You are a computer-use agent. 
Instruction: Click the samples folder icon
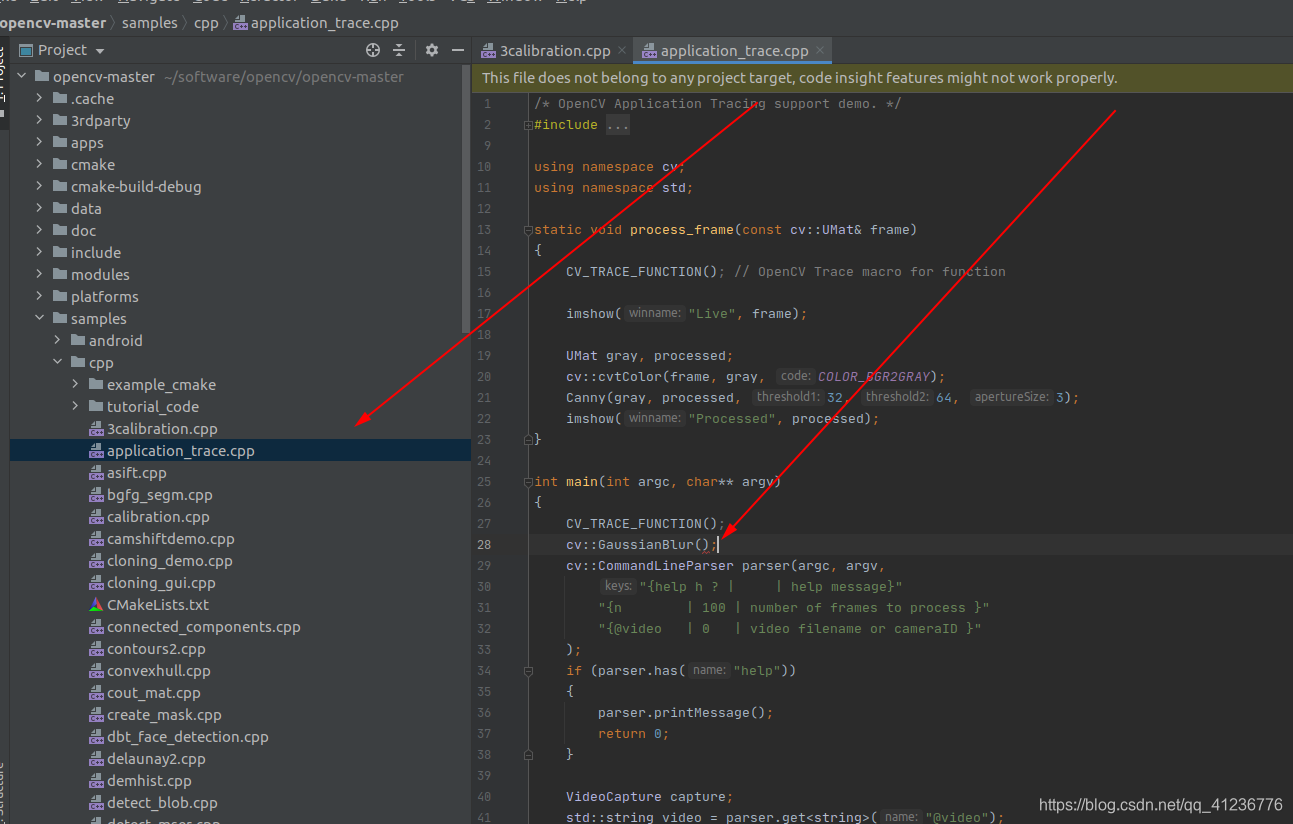pyautogui.click(x=60, y=319)
